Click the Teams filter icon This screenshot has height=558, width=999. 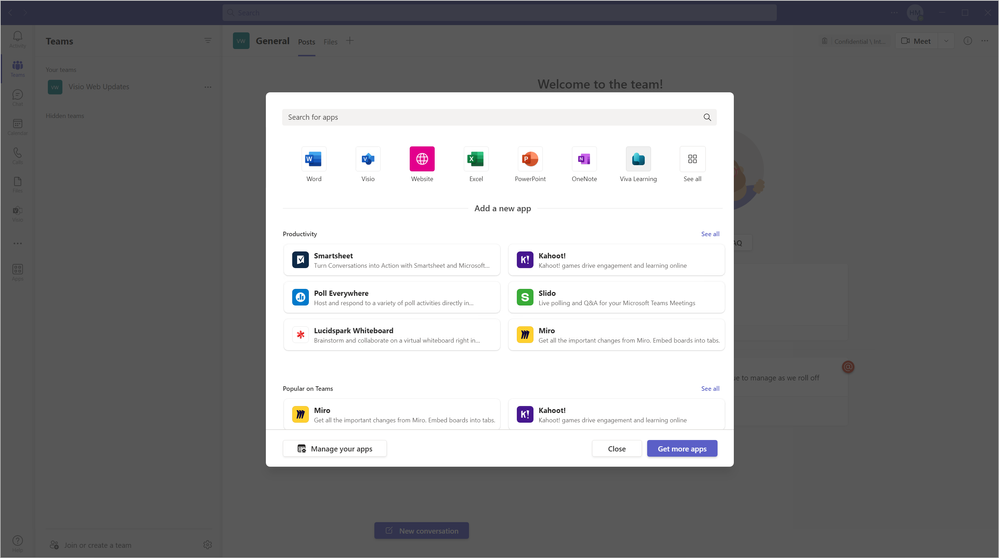[208, 41]
